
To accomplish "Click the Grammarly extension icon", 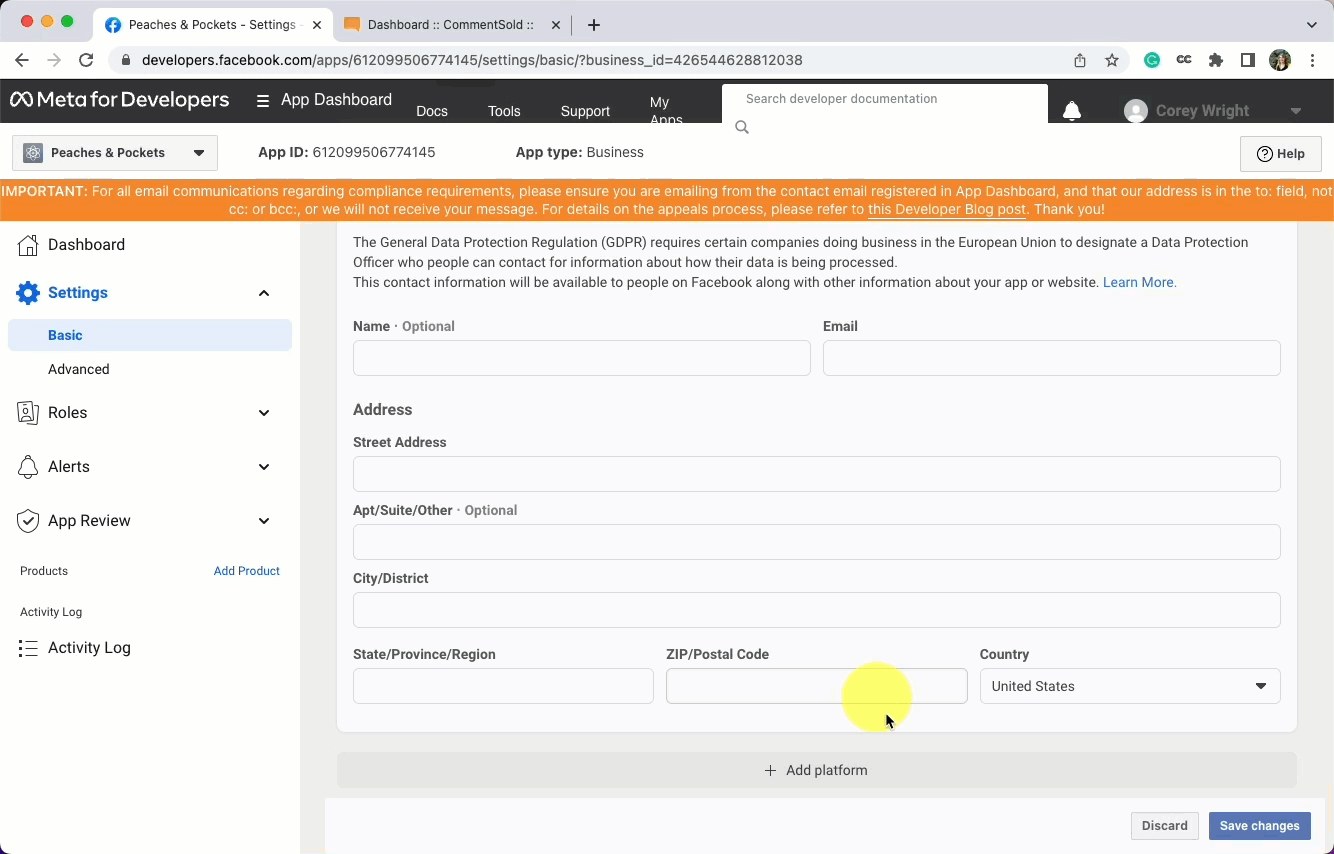I will (1152, 60).
